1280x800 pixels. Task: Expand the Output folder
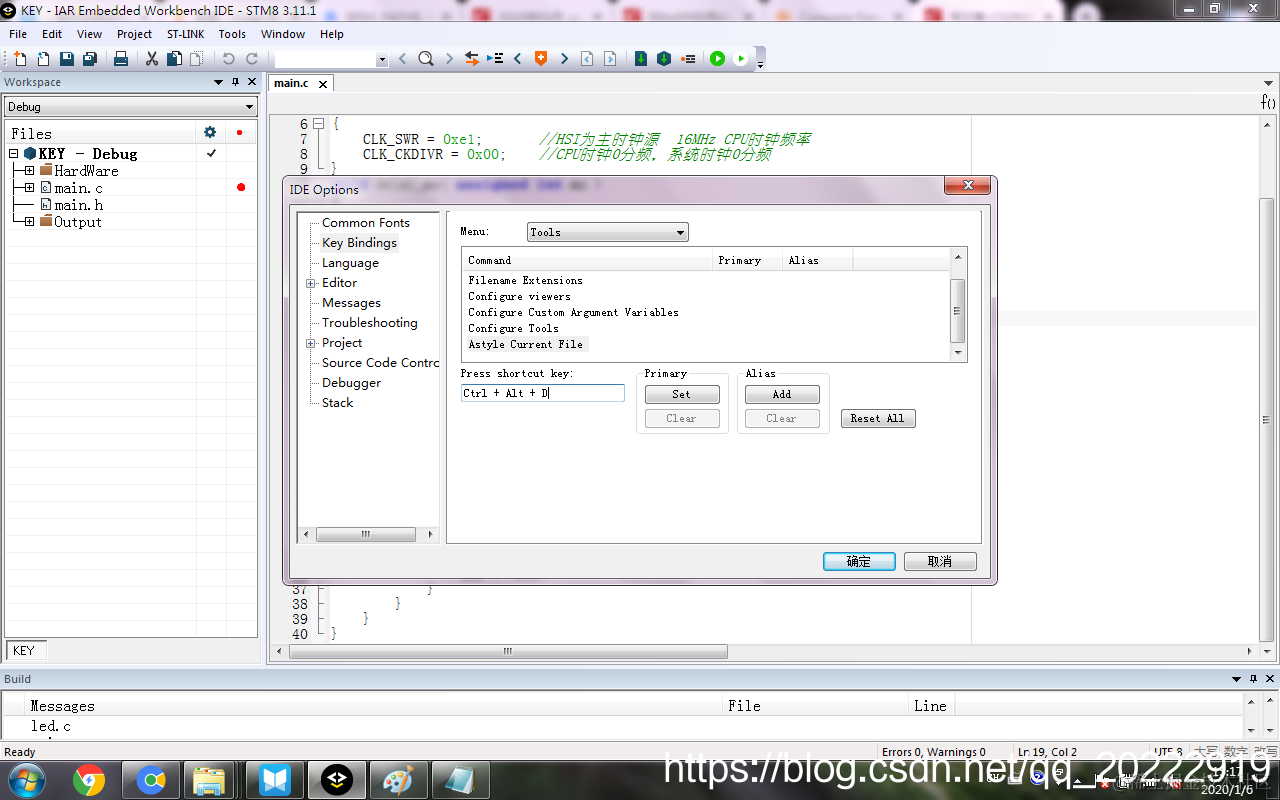pos(29,222)
